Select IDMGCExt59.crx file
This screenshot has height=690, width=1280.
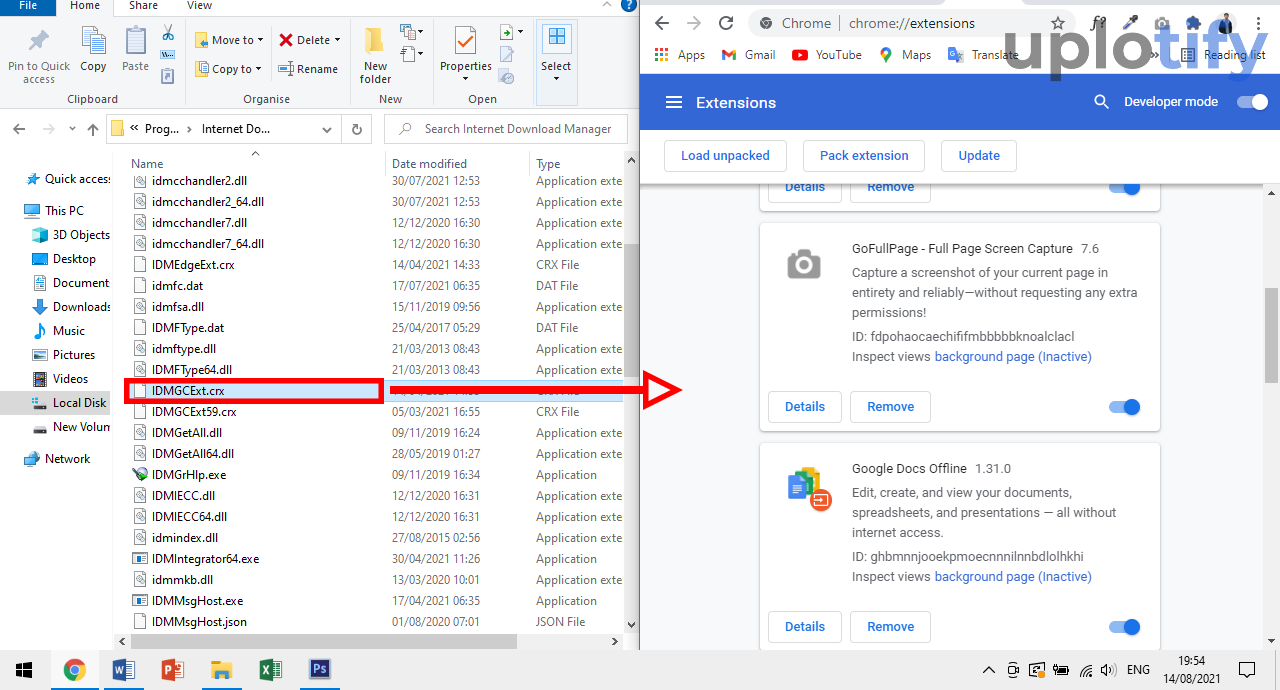tap(194, 412)
